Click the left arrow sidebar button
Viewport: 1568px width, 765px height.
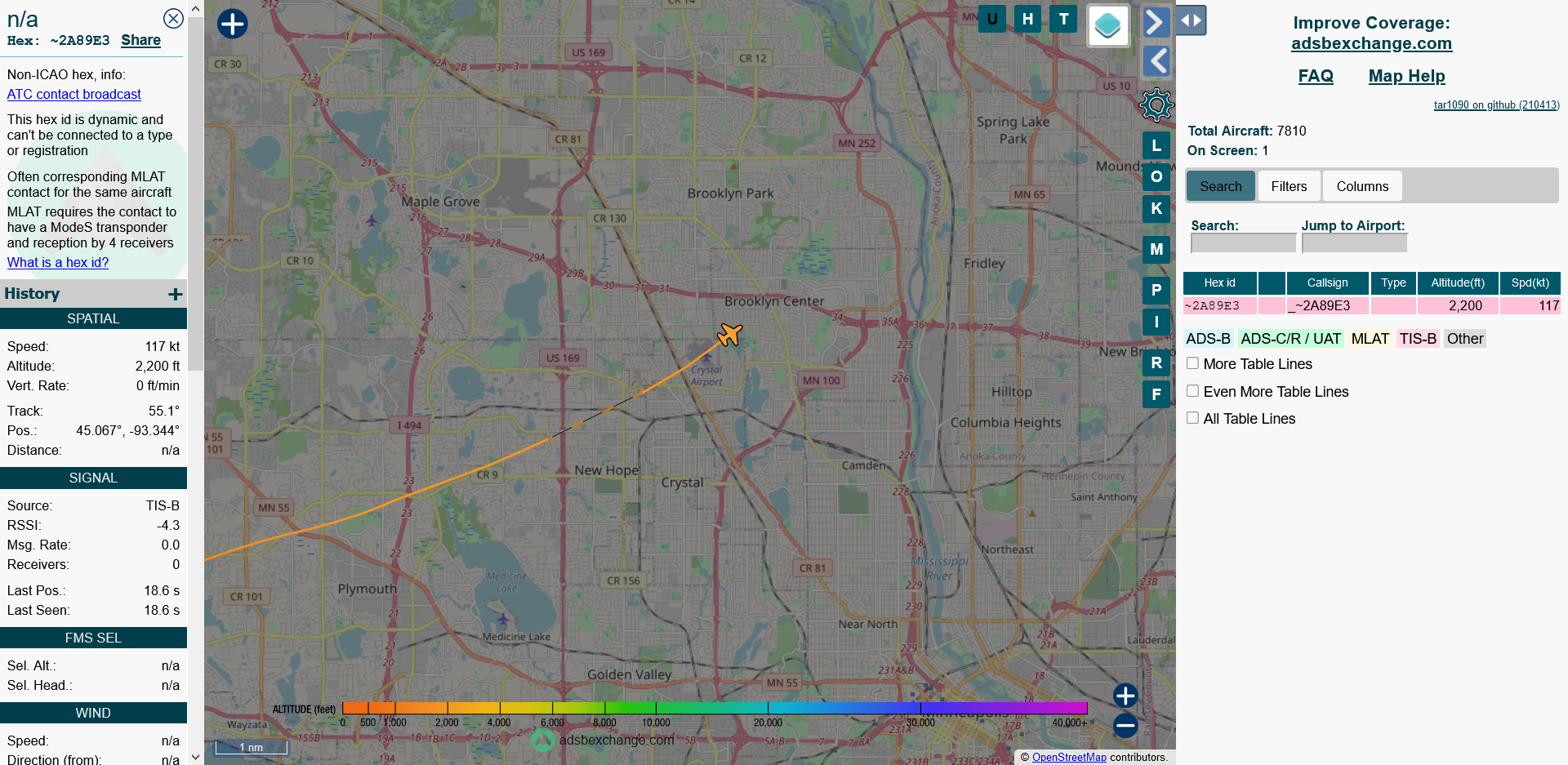[1156, 60]
